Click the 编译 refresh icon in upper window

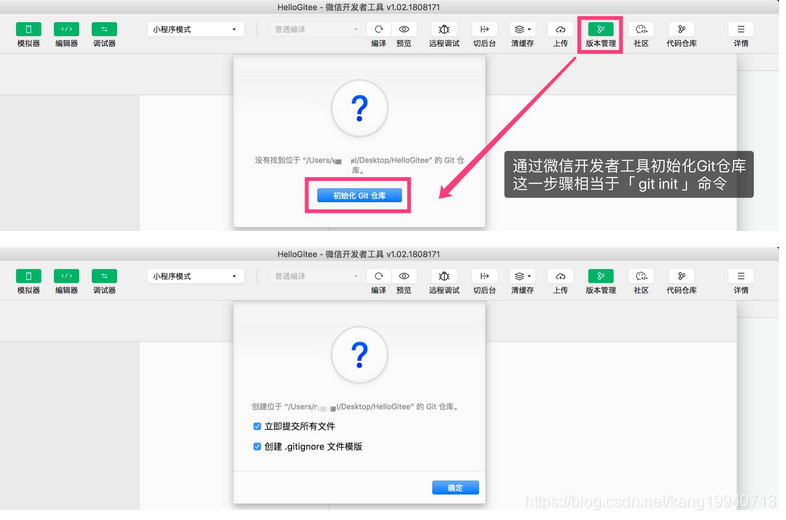click(x=378, y=29)
